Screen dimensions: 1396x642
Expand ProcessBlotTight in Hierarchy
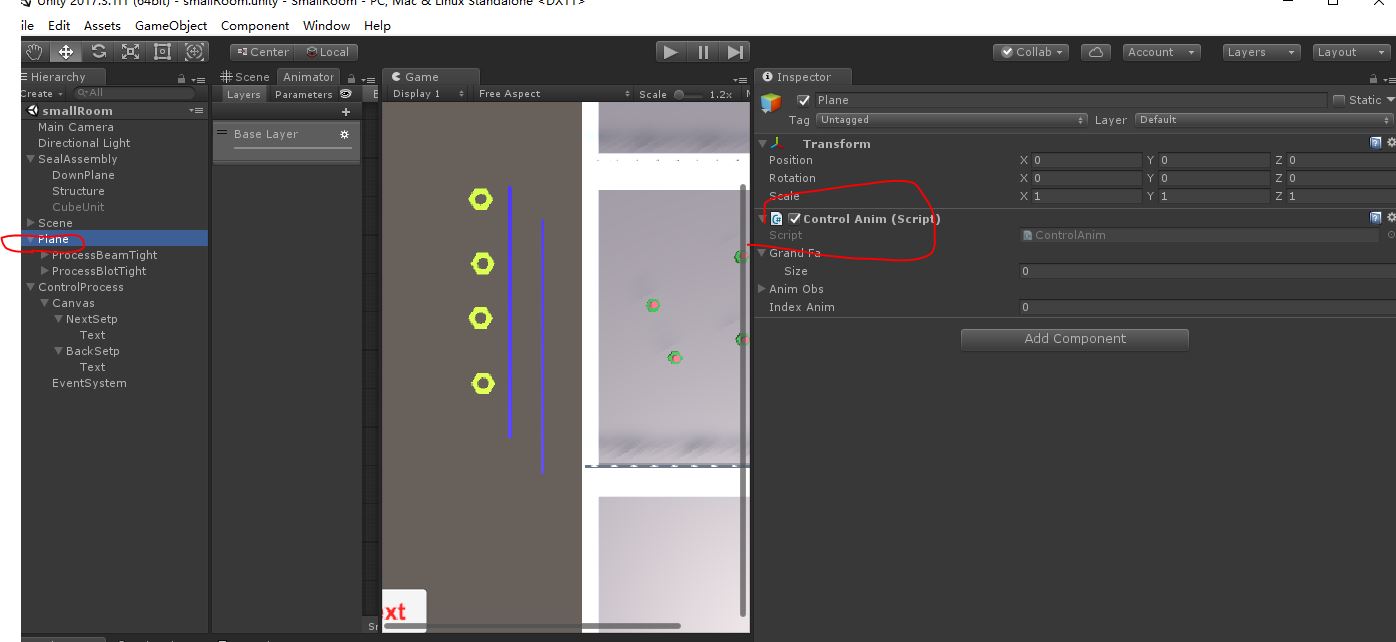[x=44, y=271]
